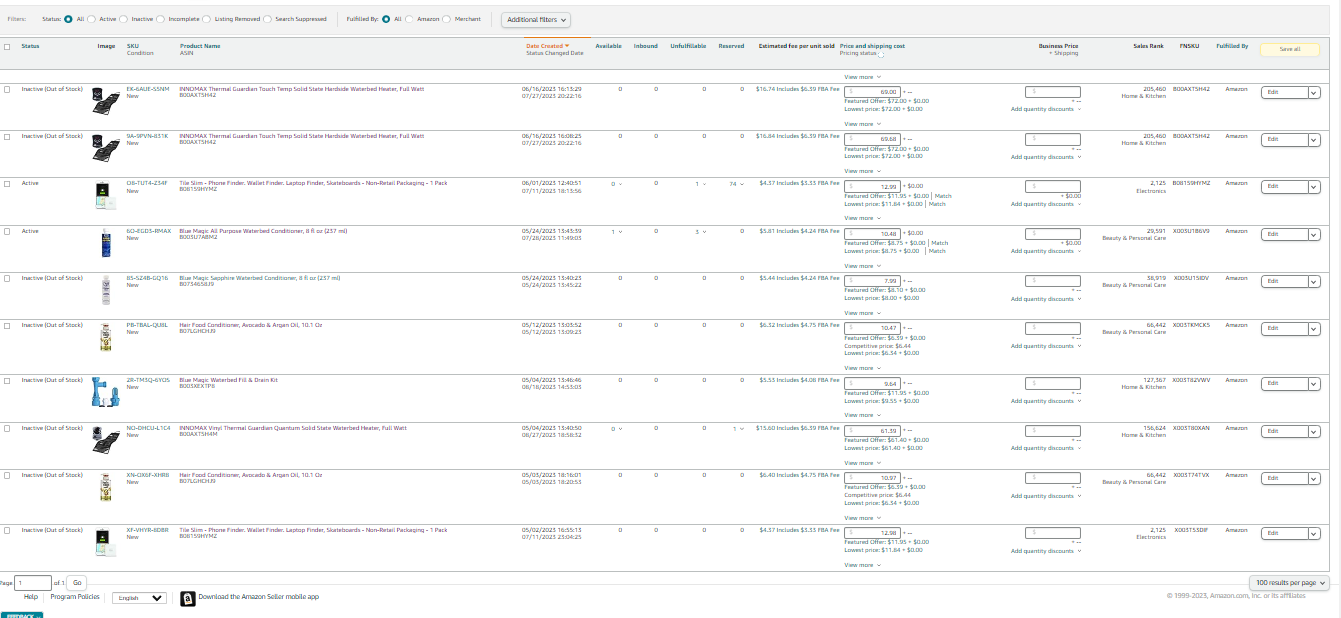1341x618 pixels.
Task: Click Edit button for 6O-EGD5-RMAX
Action: tap(1283, 234)
